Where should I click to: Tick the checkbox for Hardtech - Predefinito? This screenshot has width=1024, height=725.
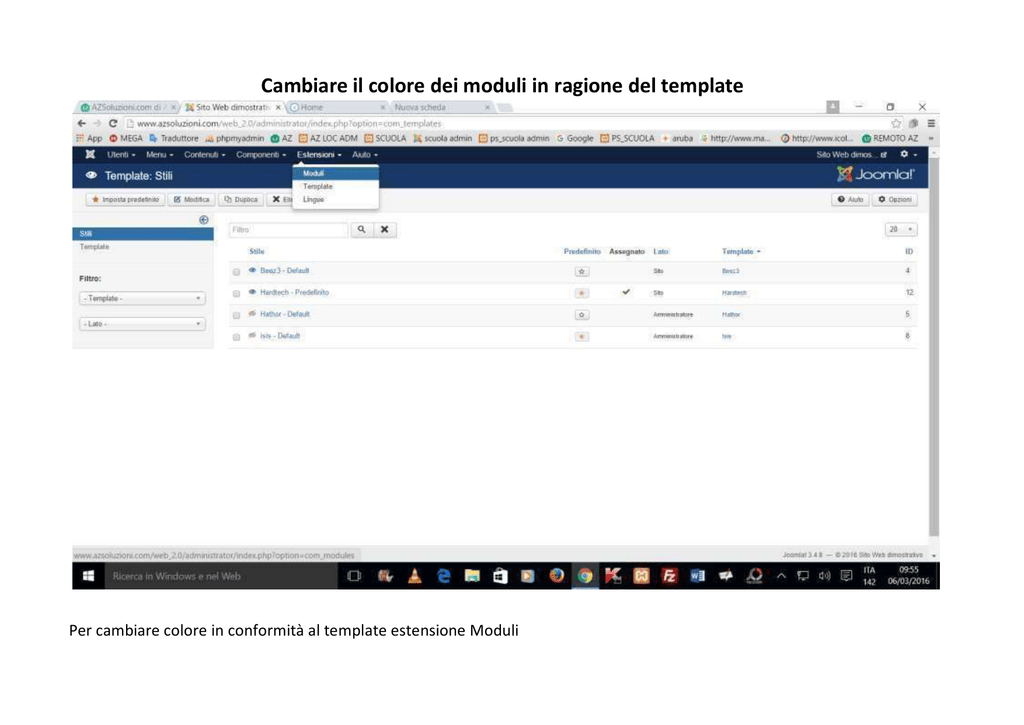[x=236, y=294]
